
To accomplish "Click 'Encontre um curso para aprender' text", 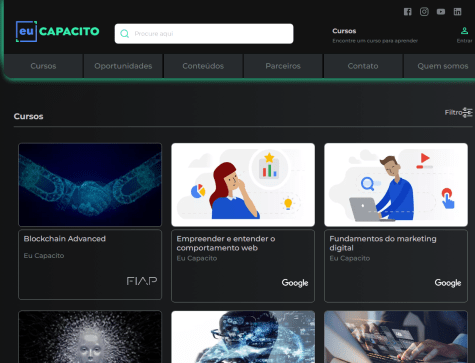I will (x=375, y=41).
